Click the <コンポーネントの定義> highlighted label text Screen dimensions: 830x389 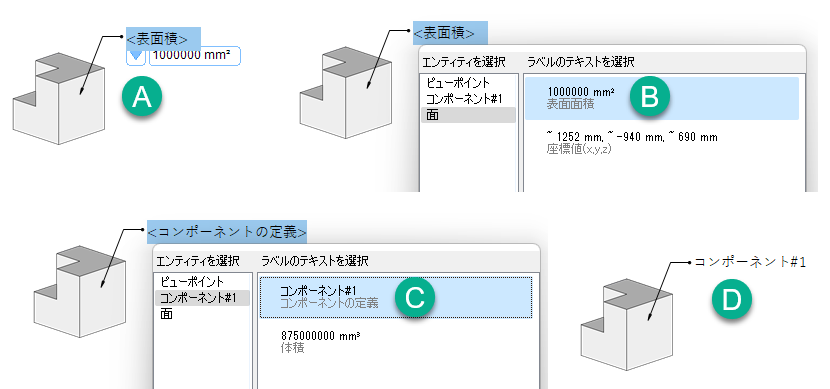point(227,232)
